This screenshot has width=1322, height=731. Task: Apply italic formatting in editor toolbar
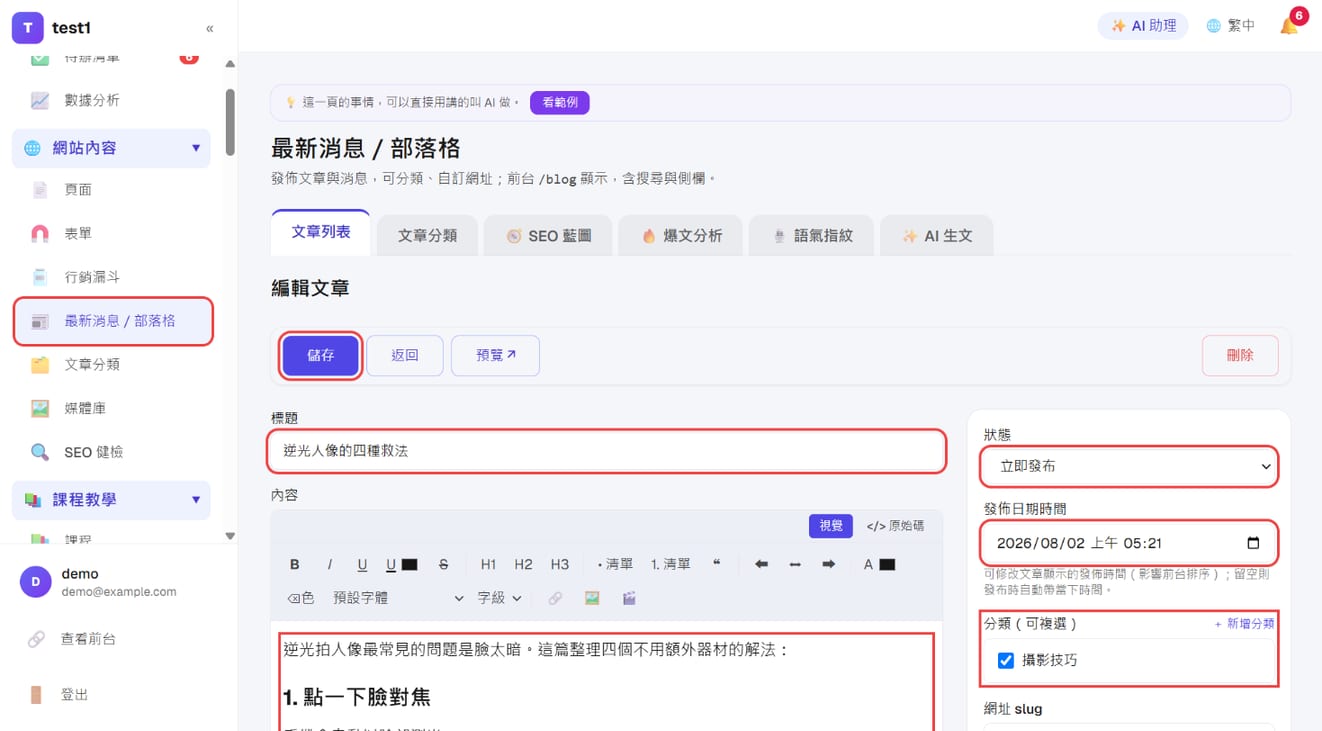(x=329, y=564)
